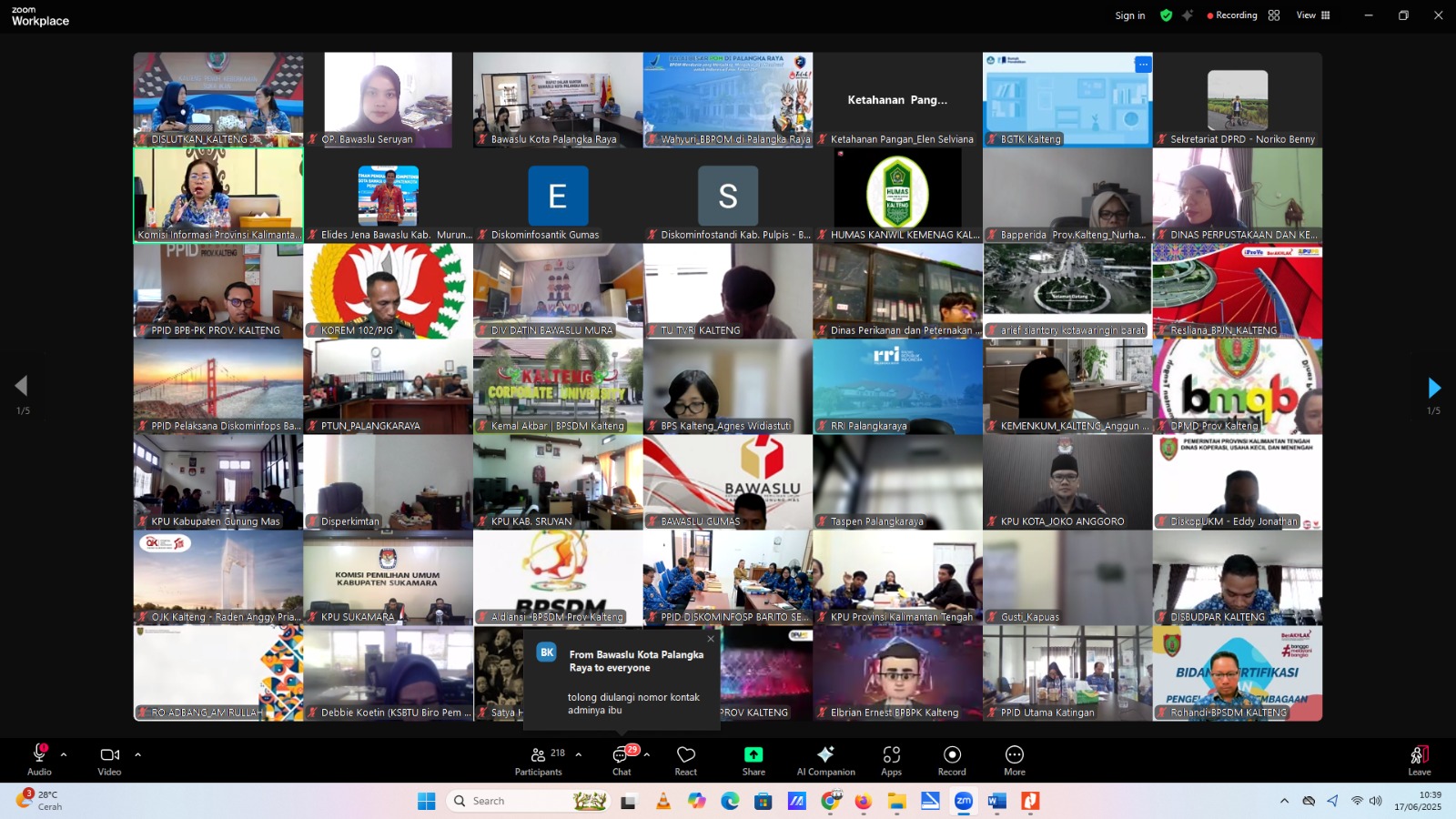Select the PTUN_PALANGKARAYA video tile
Viewport: 1456px width, 819px height.
[x=389, y=387]
